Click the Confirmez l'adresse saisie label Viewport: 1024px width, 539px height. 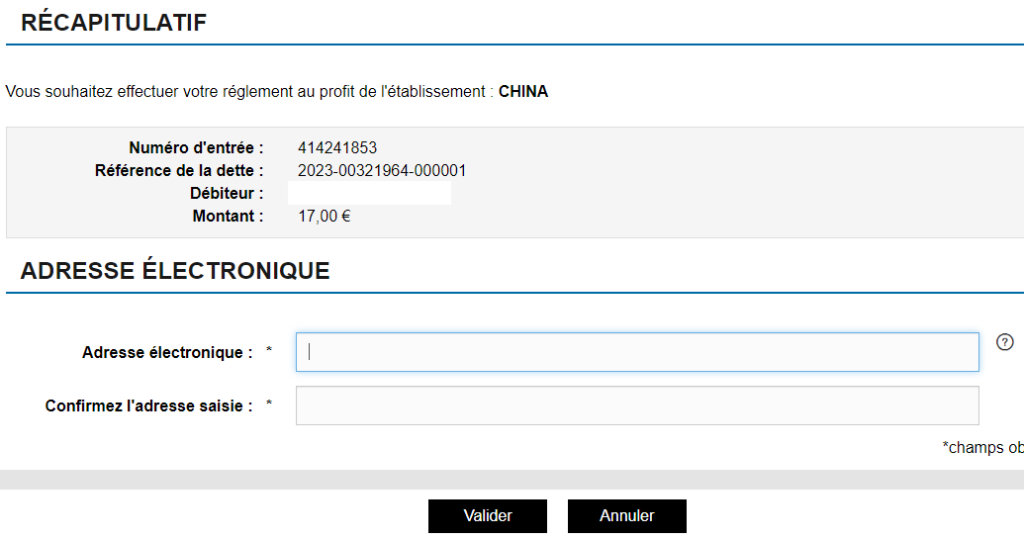click(x=149, y=406)
